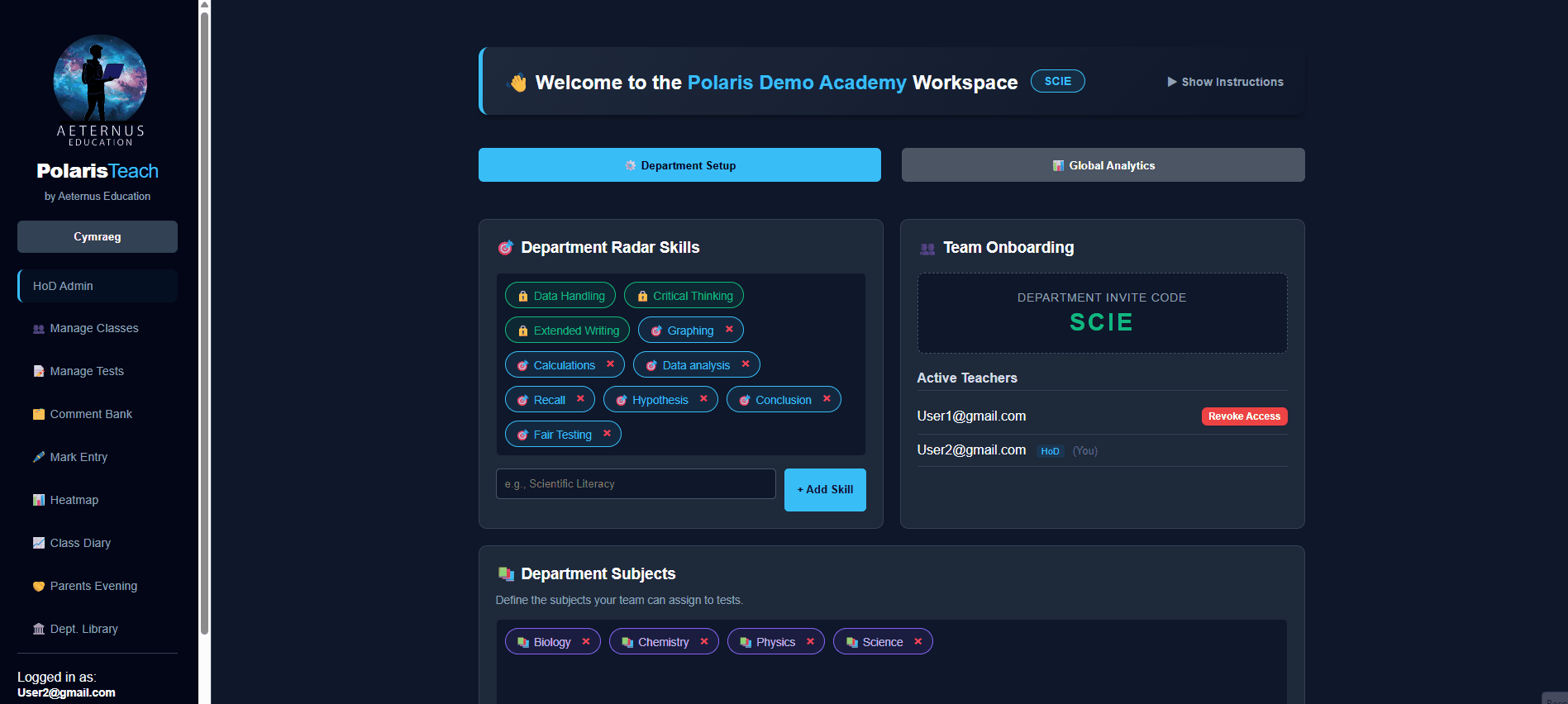Click the Heatmap chart icon
Viewport: 1568px width, 704px height.
coord(38,500)
